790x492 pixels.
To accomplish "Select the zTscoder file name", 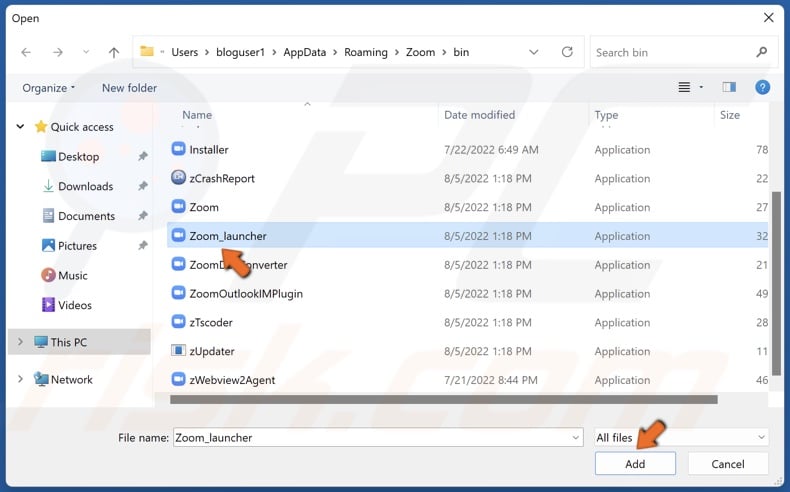I will pos(211,322).
